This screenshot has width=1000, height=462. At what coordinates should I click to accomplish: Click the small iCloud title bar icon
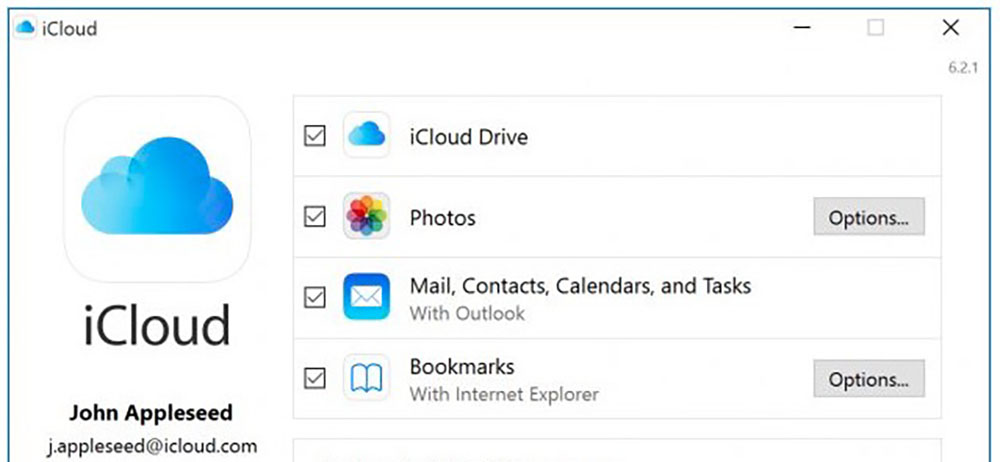point(25,28)
